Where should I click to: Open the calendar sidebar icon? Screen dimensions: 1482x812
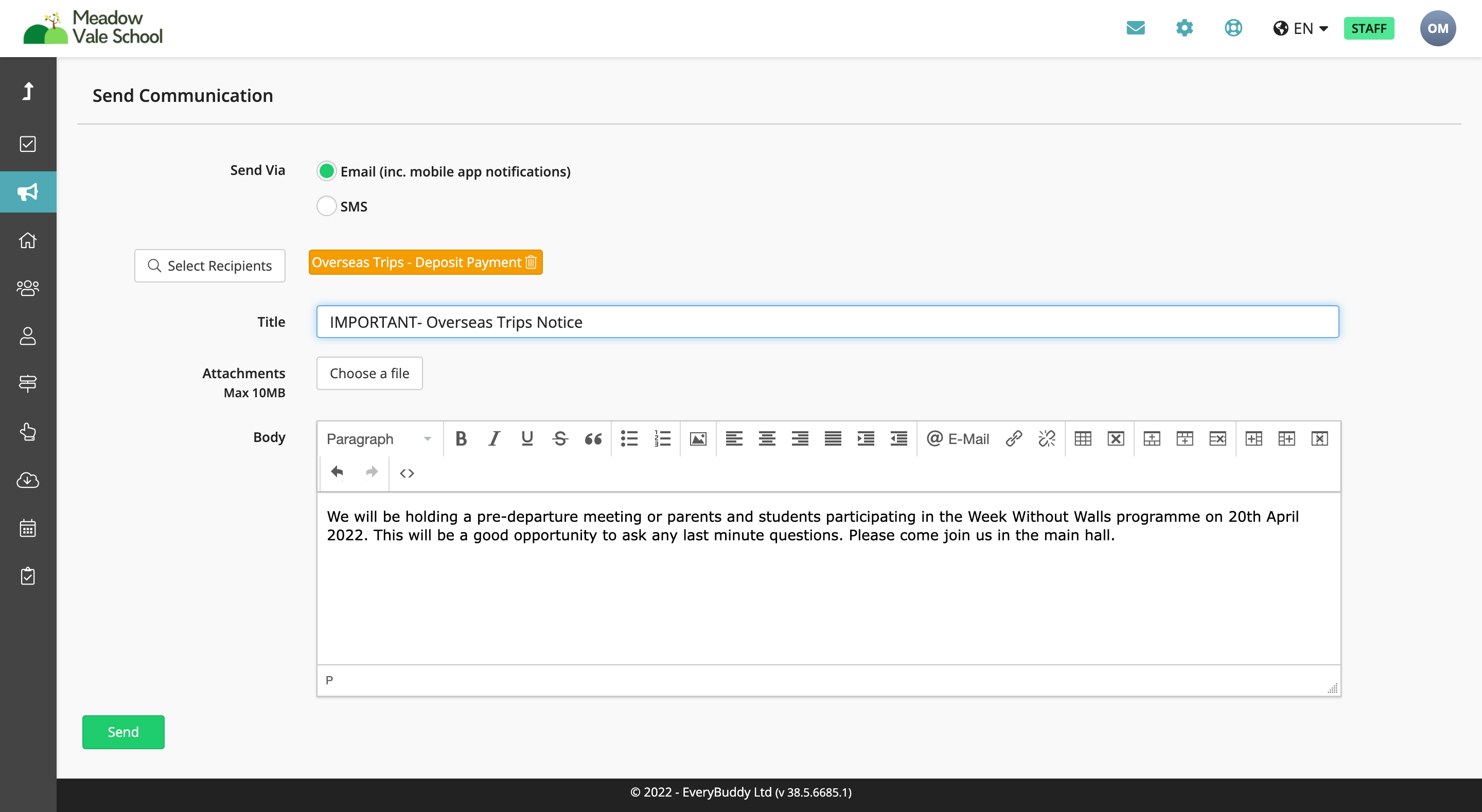coord(28,528)
